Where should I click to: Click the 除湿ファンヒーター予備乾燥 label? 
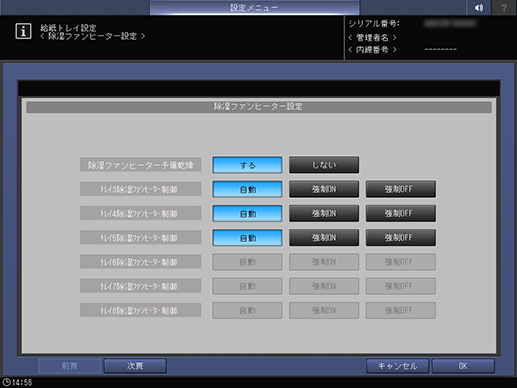pyautogui.click(x=140, y=165)
